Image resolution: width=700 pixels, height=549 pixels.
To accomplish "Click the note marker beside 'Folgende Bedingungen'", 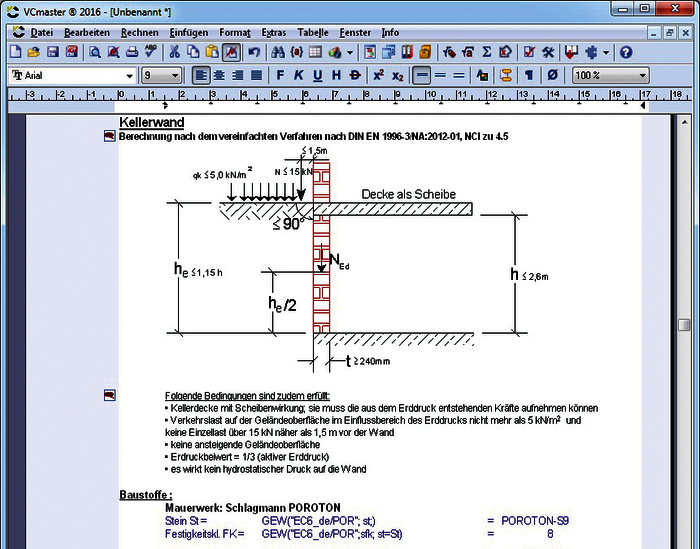I will click(x=109, y=395).
